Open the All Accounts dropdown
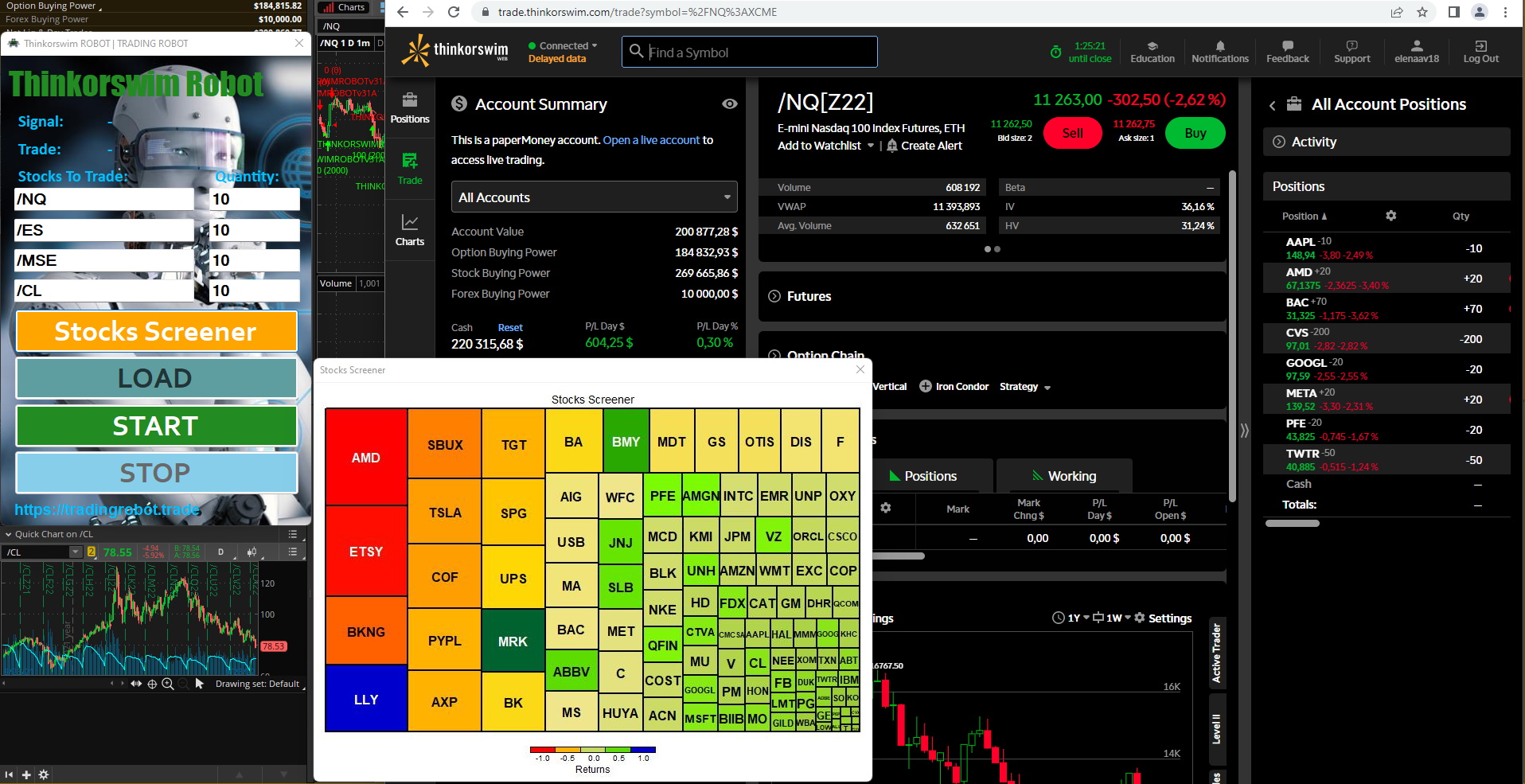Viewport: 1525px width, 784px height. coord(594,197)
